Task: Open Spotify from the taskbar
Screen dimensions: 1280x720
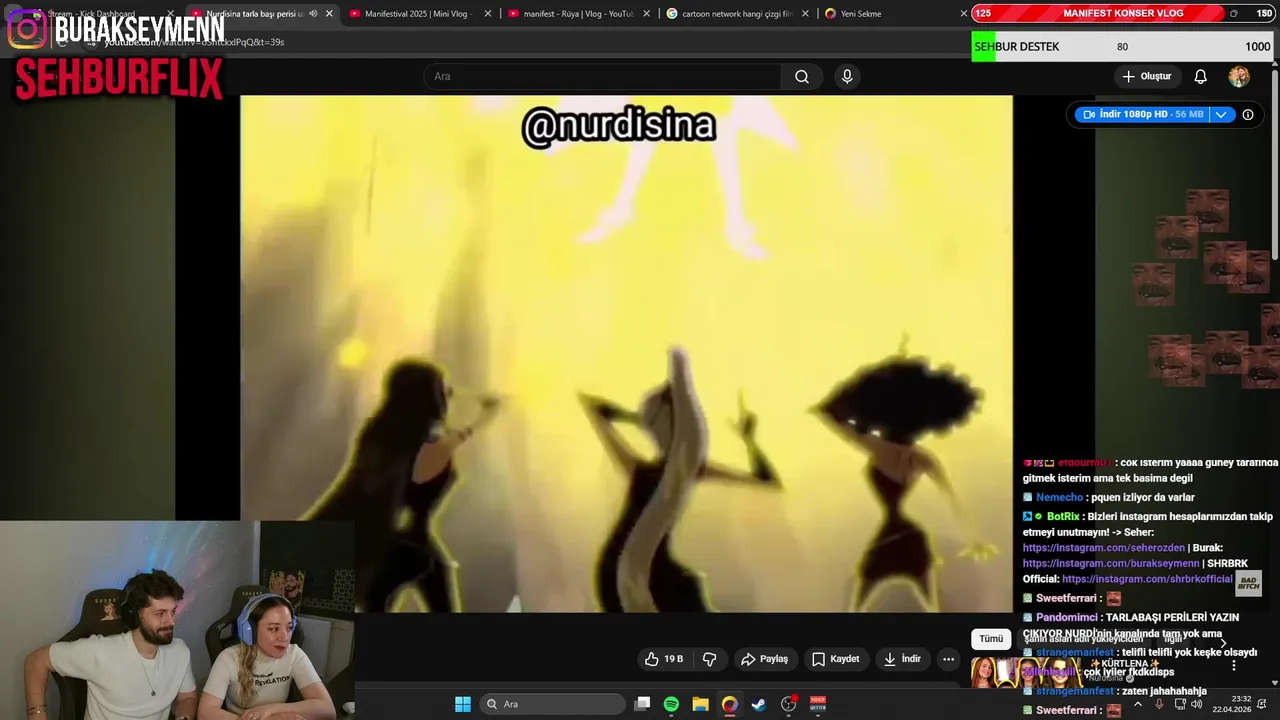Action: point(671,704)
